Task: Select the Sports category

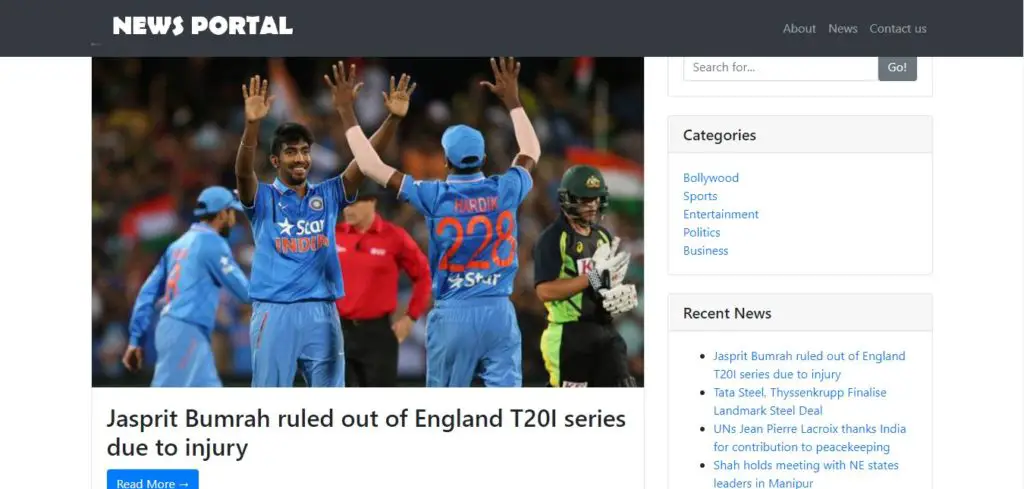Action: [700, 196]
